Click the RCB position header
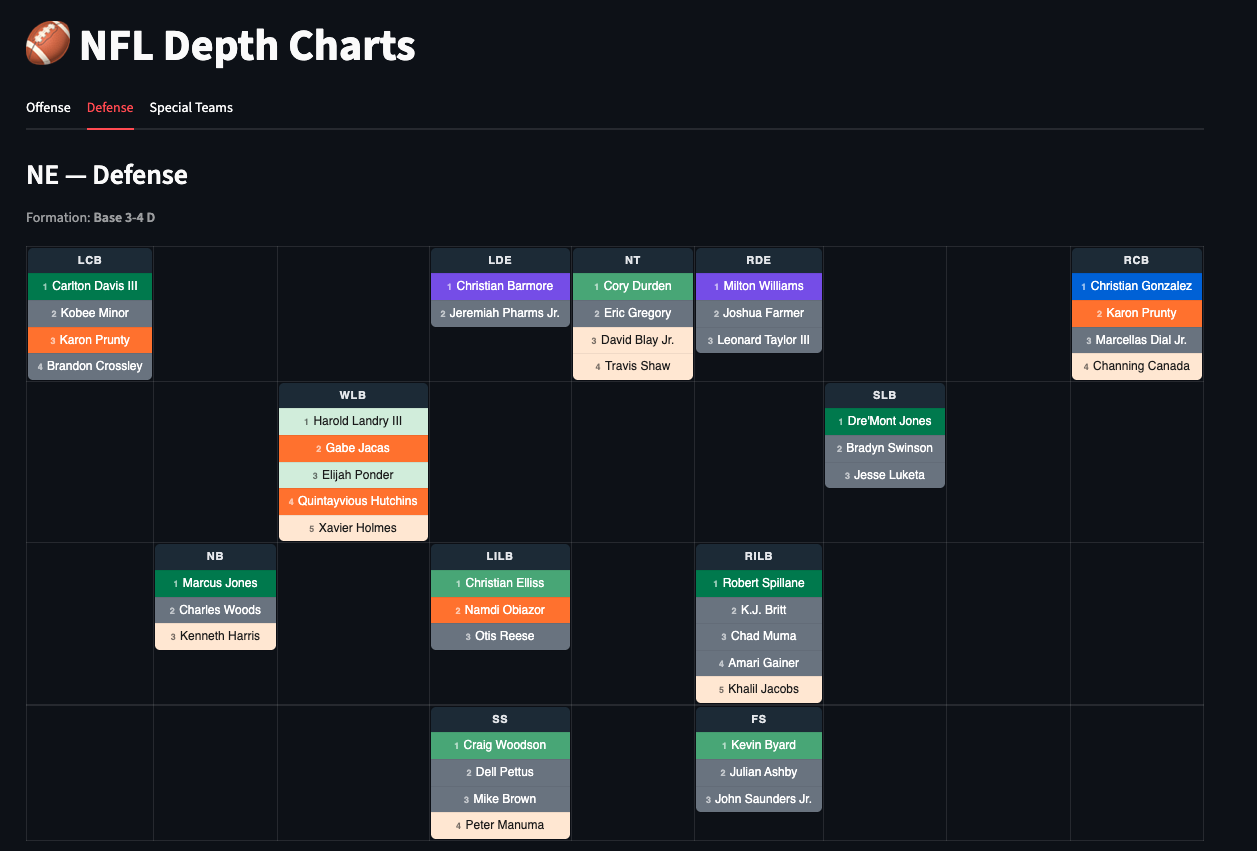This screenshot has height=851, width=1257. (1137, 260)
